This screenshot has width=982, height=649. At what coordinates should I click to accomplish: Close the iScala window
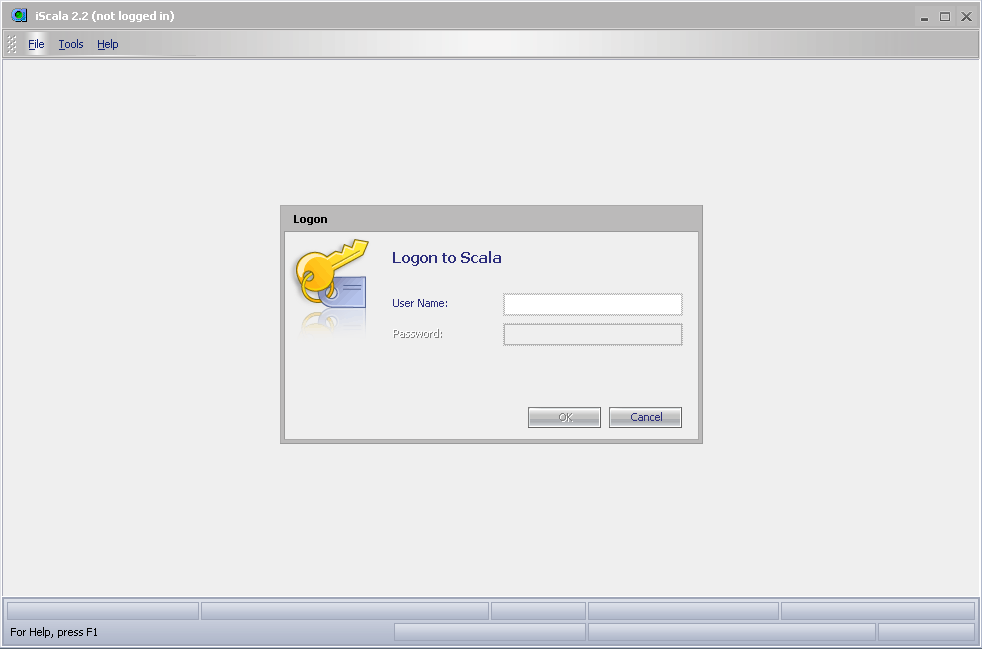pyautogui.click(x=966, y=17)
